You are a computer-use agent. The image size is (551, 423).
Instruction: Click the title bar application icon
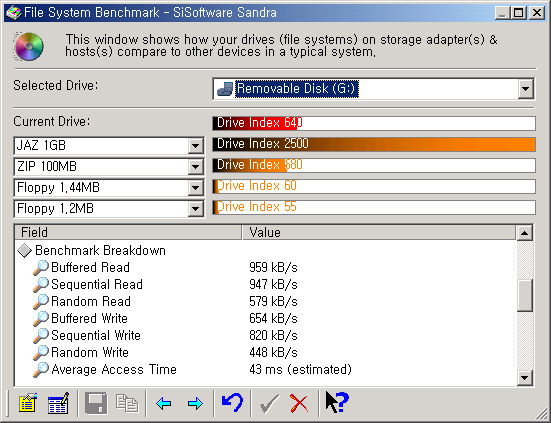click(13, 13)
